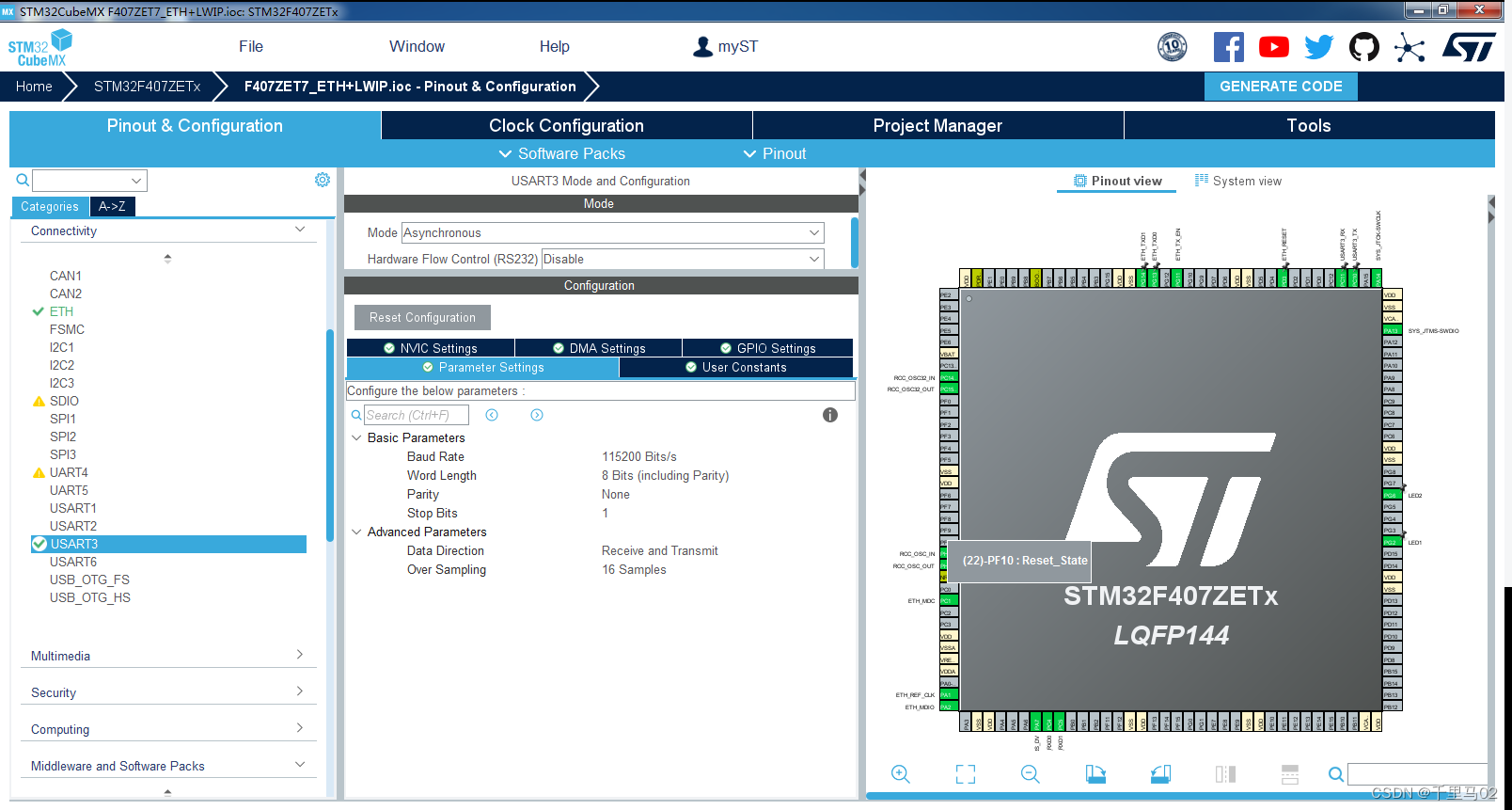This screenshot has width=1512, height=810.
Task: Switch to Clock Configuration tab
Action: (x=566, y=125)
